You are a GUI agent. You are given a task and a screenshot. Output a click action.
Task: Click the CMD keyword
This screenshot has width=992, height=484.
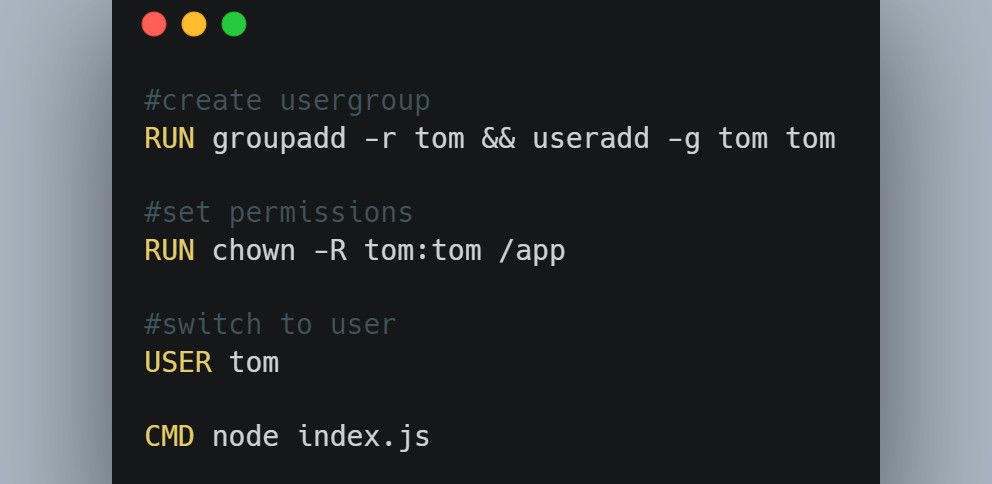(169, 436)
